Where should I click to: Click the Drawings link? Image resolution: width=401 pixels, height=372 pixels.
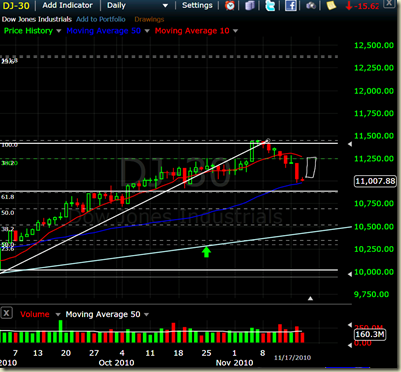149,19
